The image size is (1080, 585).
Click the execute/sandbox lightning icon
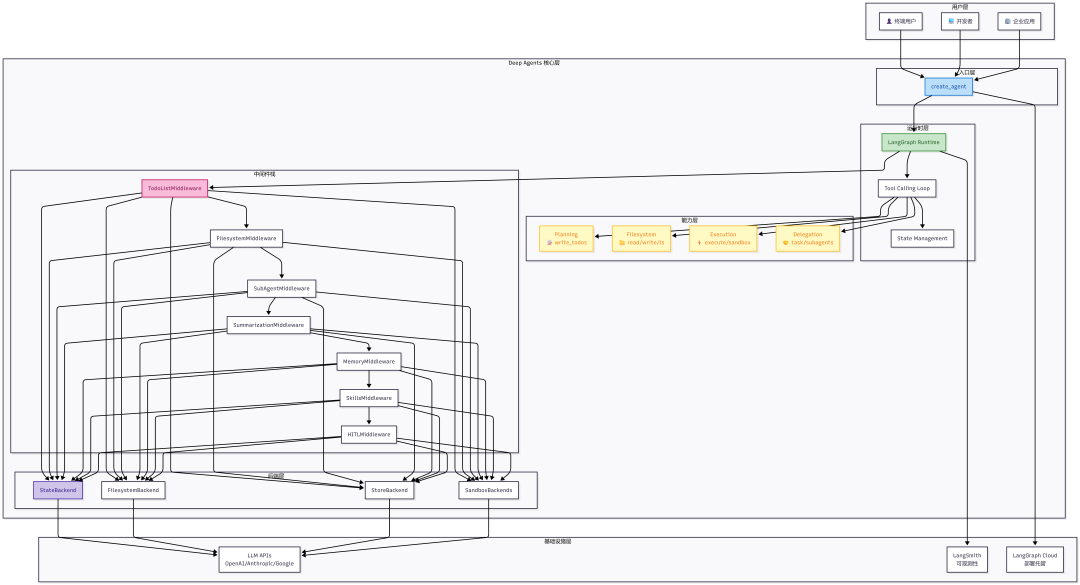[699, 243]
